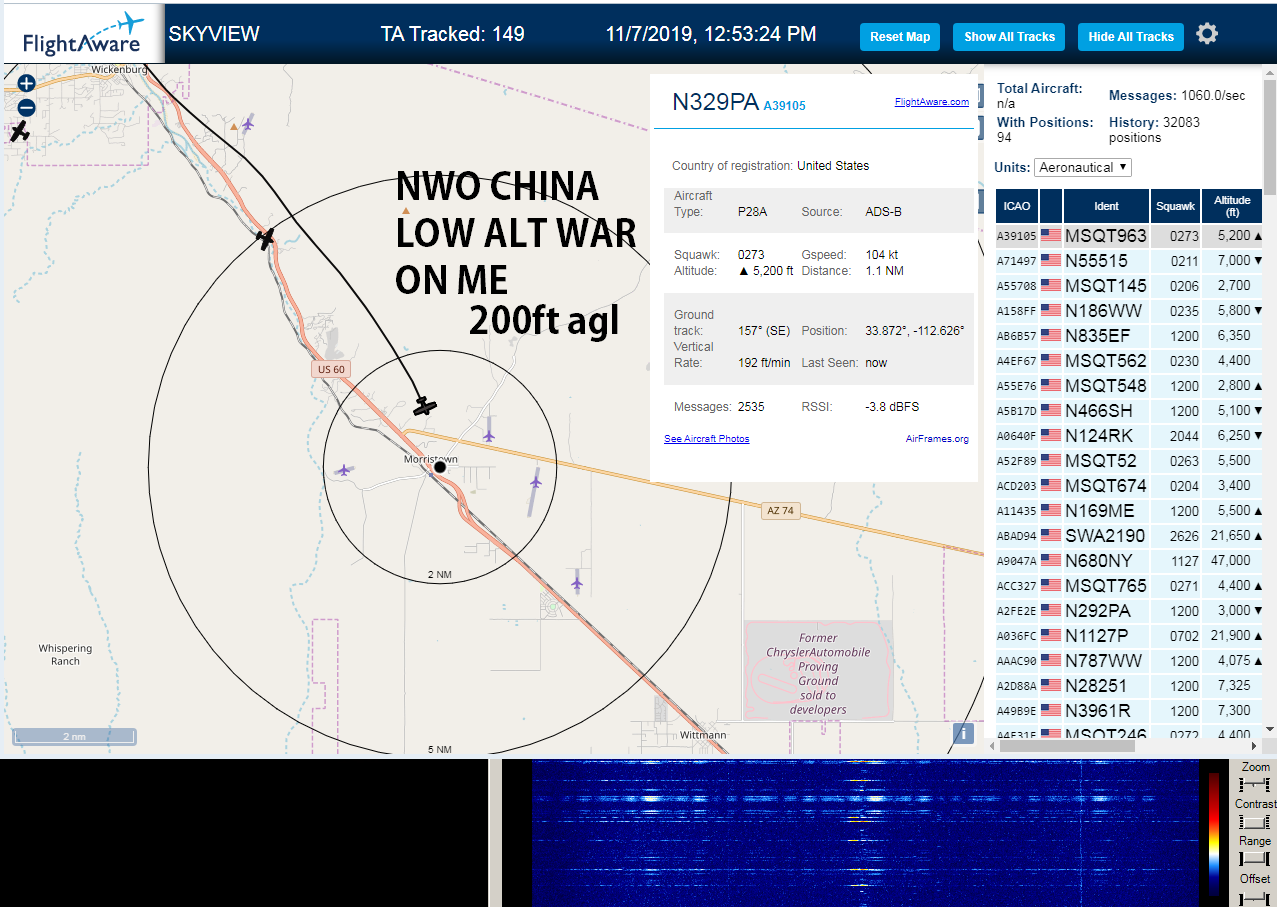Sort table by Ident column header

click(1106, 206)
